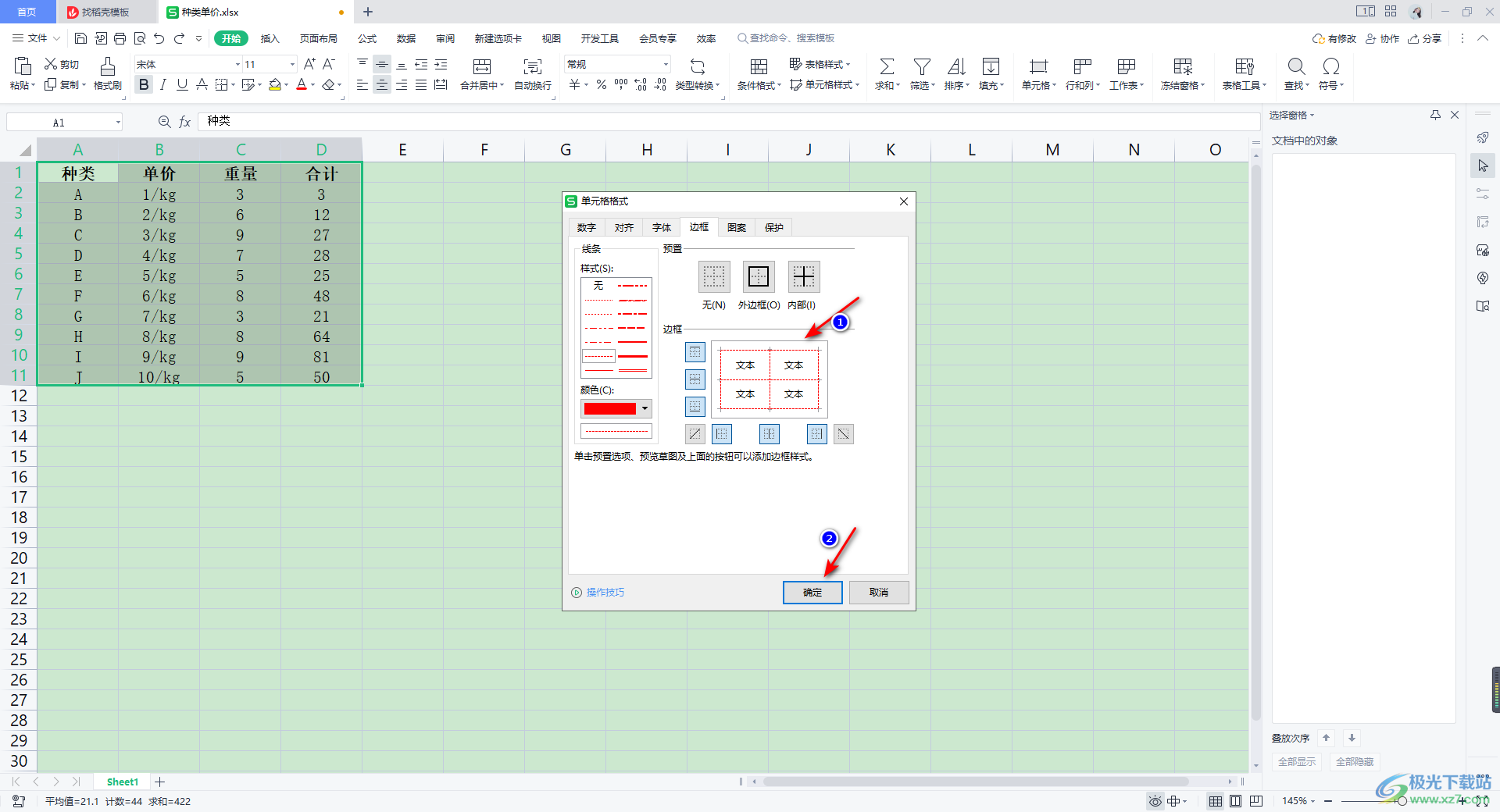Toggle the bottom border button in dialog
This screenshot has height=812, width=1500.
pyautogui.click(x=695, y=407)
